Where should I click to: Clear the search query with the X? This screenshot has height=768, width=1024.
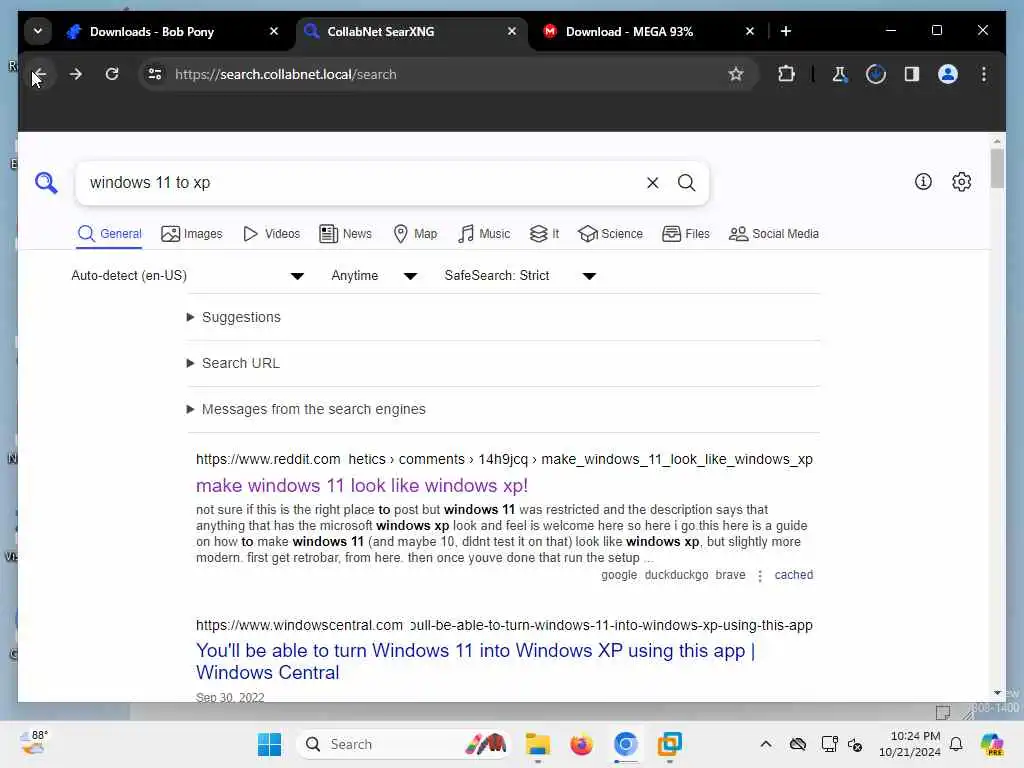(x=652, y=183)
